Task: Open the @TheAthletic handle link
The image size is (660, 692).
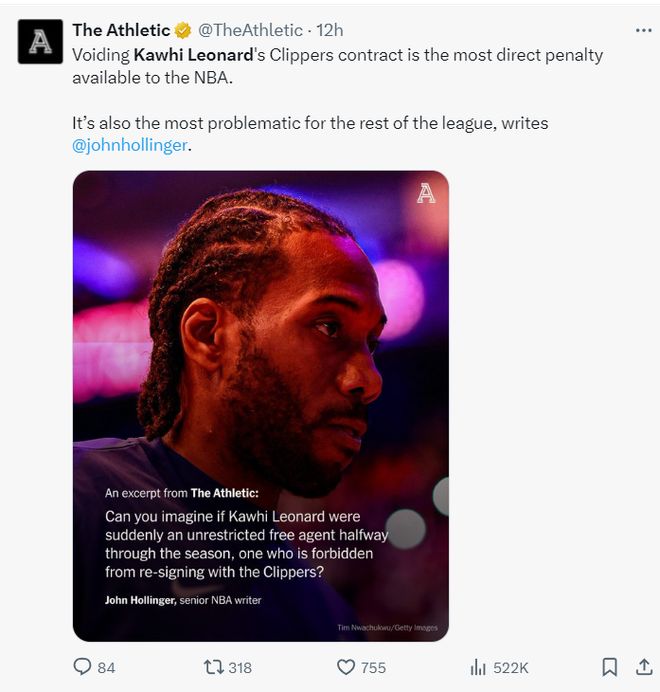Action: tap(249, 31)
